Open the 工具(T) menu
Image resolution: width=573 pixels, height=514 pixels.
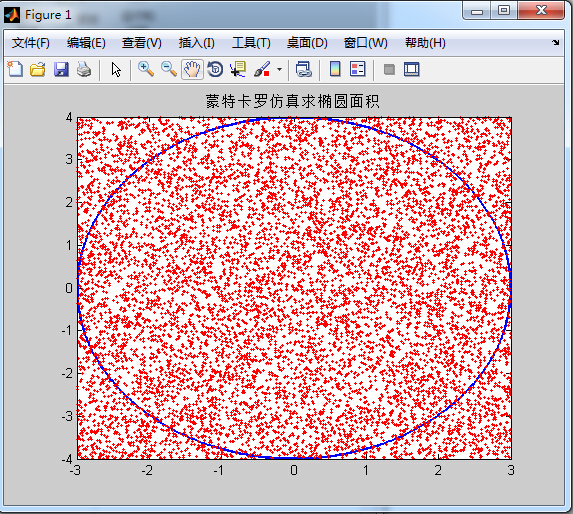(251, 43)
